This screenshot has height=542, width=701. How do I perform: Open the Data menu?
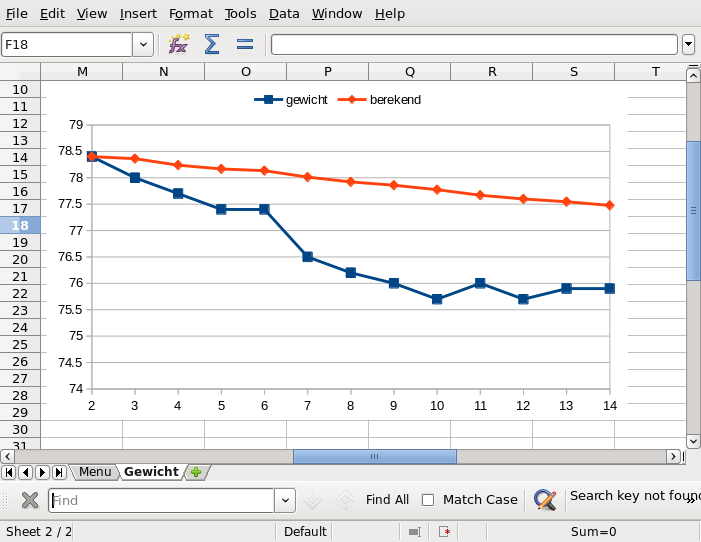coord(284,13)
